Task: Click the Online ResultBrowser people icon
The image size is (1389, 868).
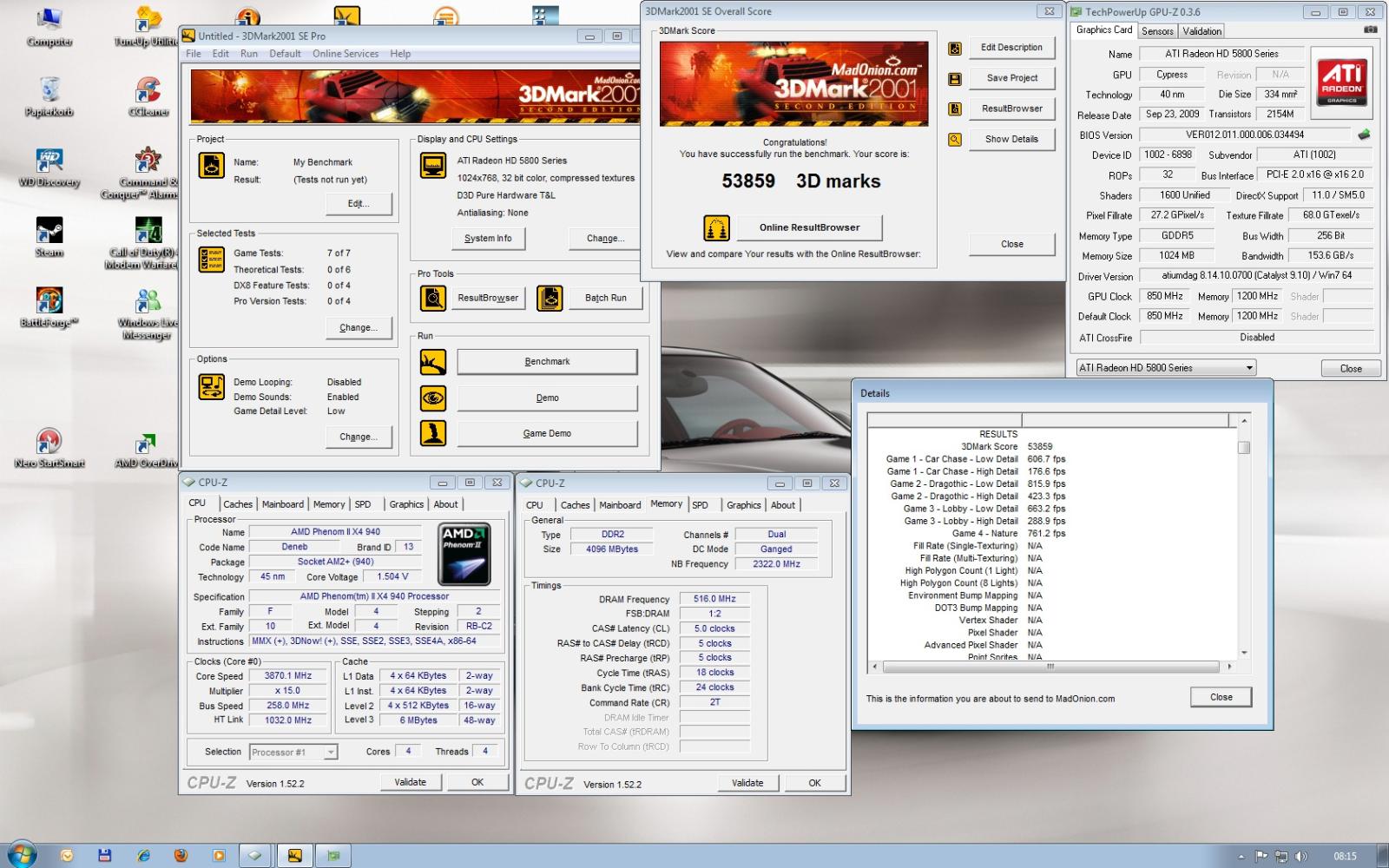Action: (716, 228)
